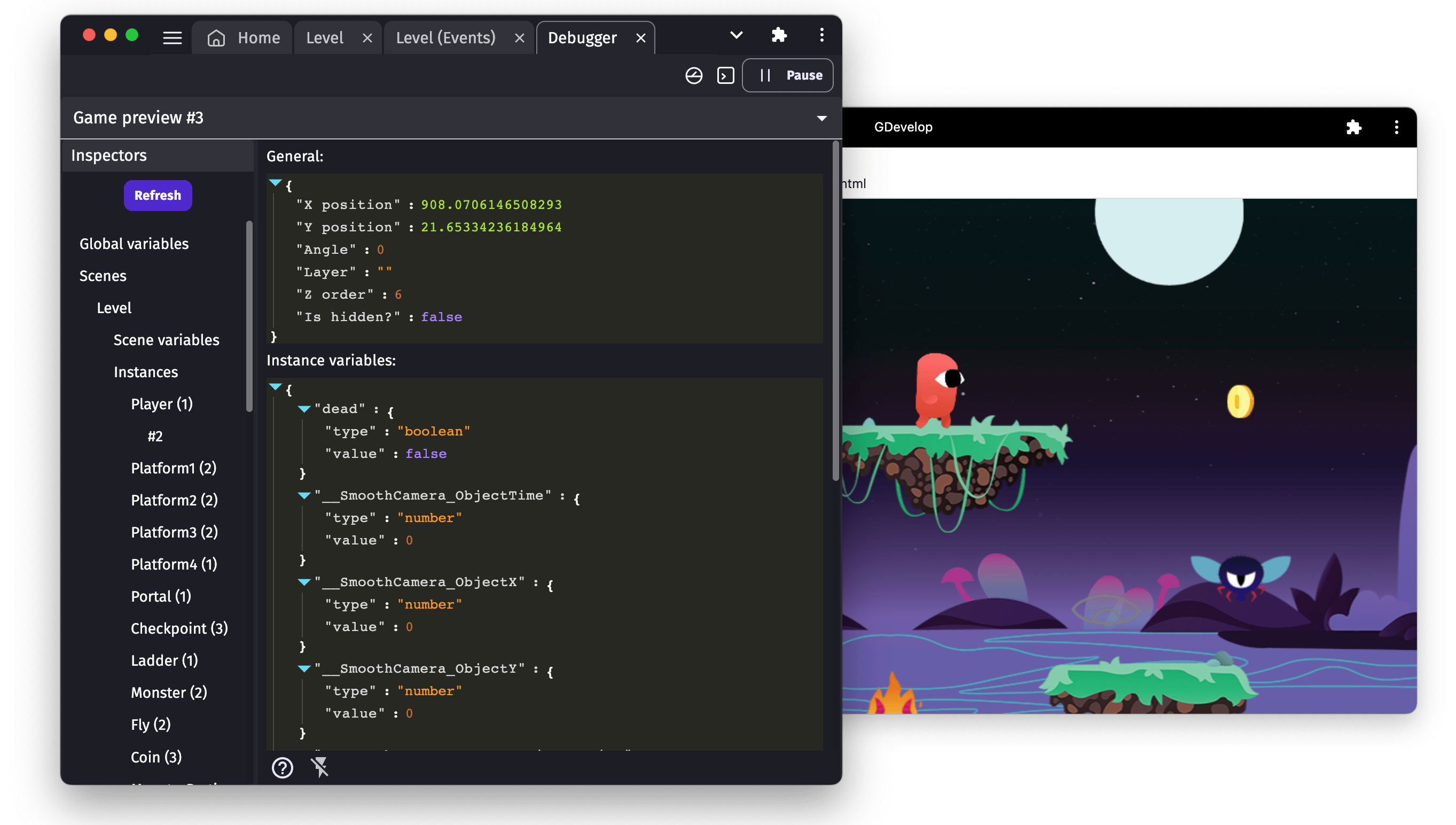Pause the game preview

787,75
